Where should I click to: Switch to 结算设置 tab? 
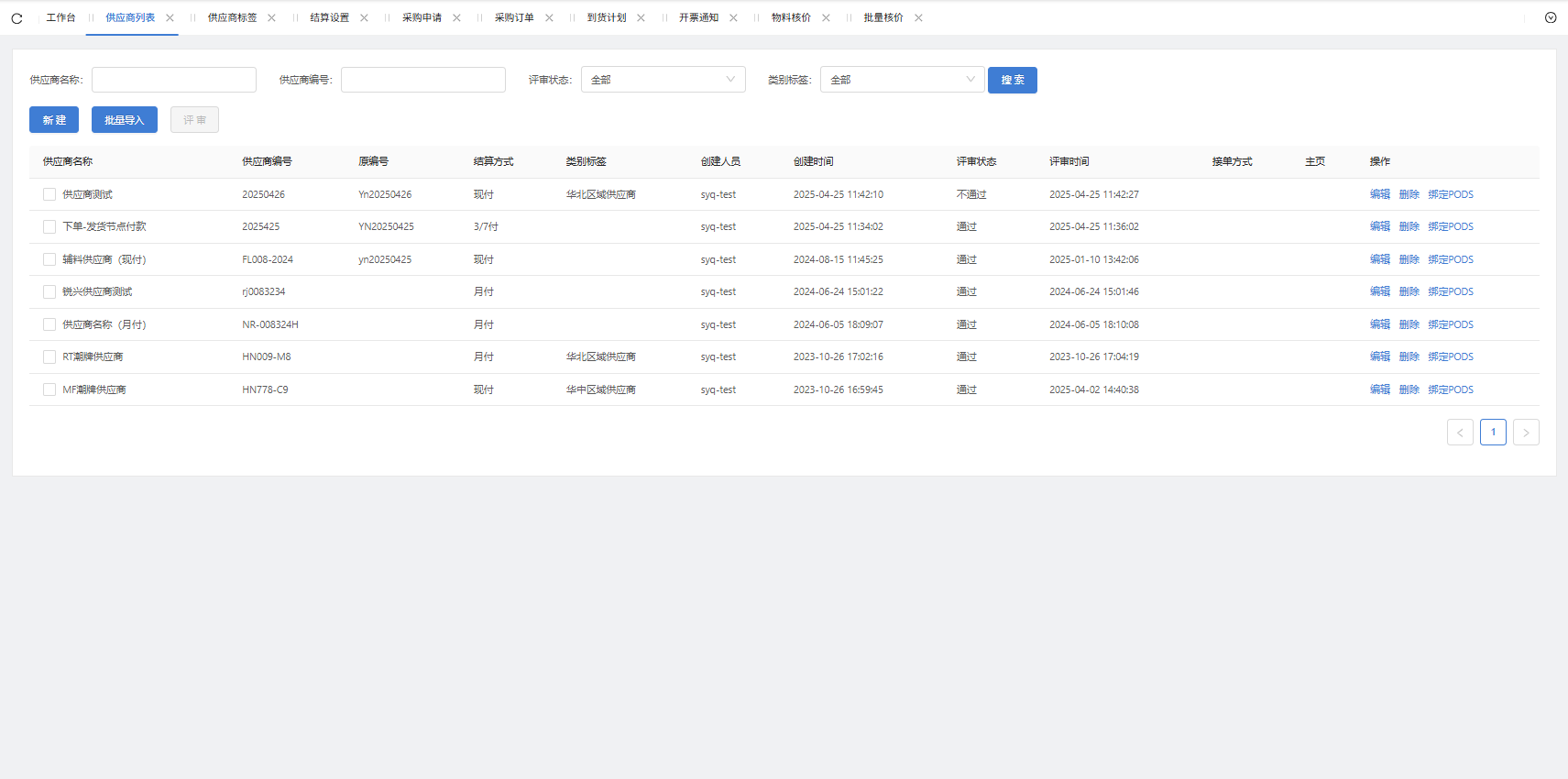click(x=329, y=17)
